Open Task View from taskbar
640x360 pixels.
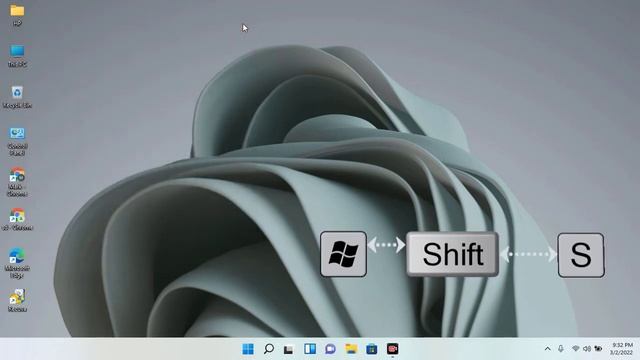pyautogui.click(x=289, y=349)
